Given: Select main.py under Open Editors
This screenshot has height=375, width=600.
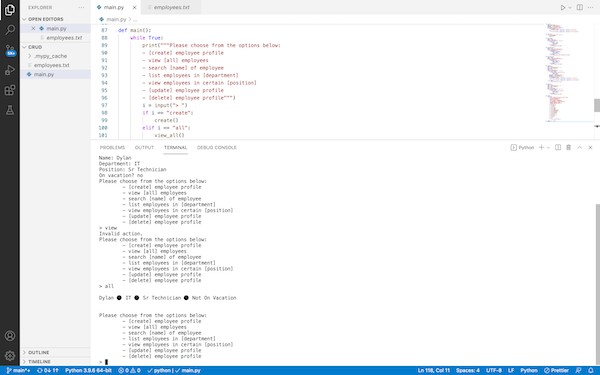Looking at the screenshot, I should (55, 28).
